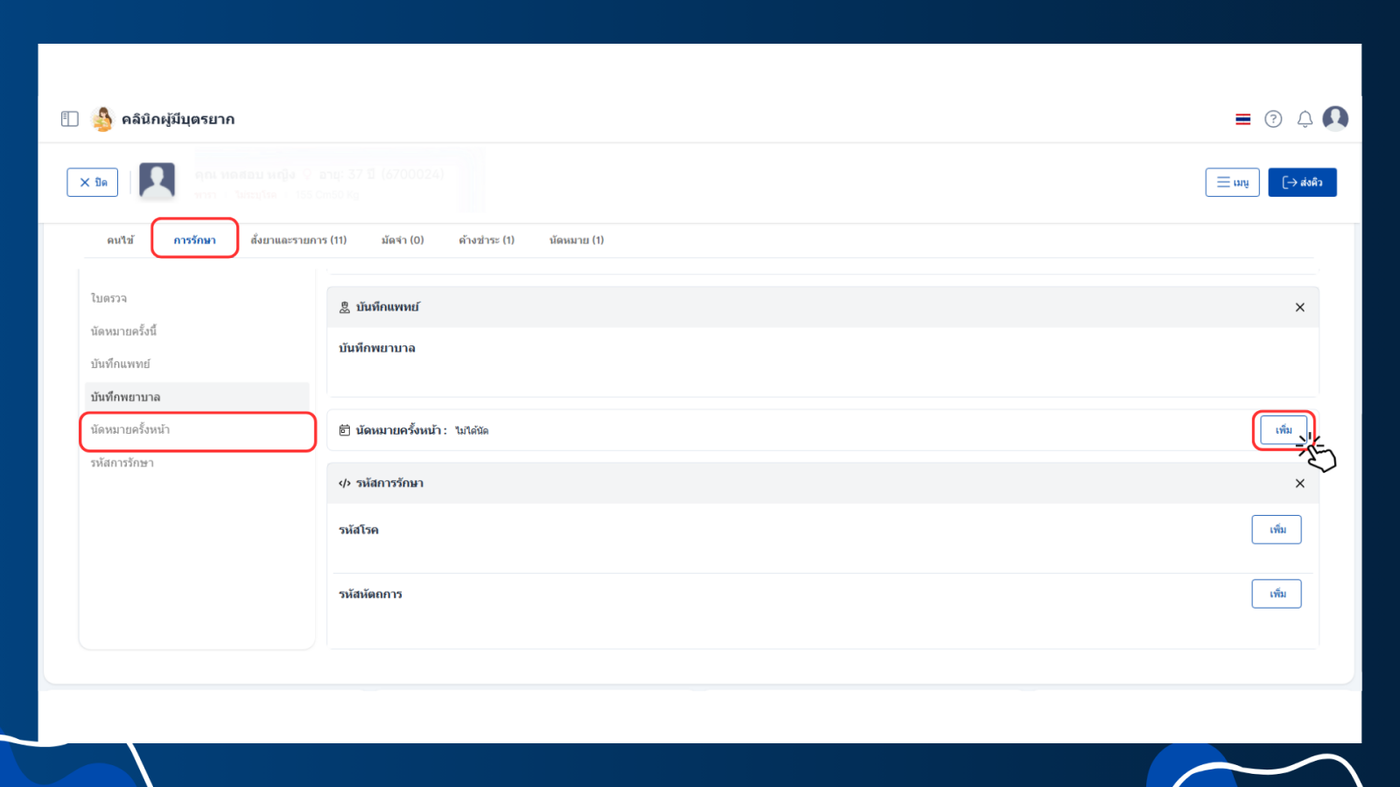Click the ส่งคิว send queue button
Image resolution: width=1400 pixels, height=787 pixels.
[x=1302, y=182]
